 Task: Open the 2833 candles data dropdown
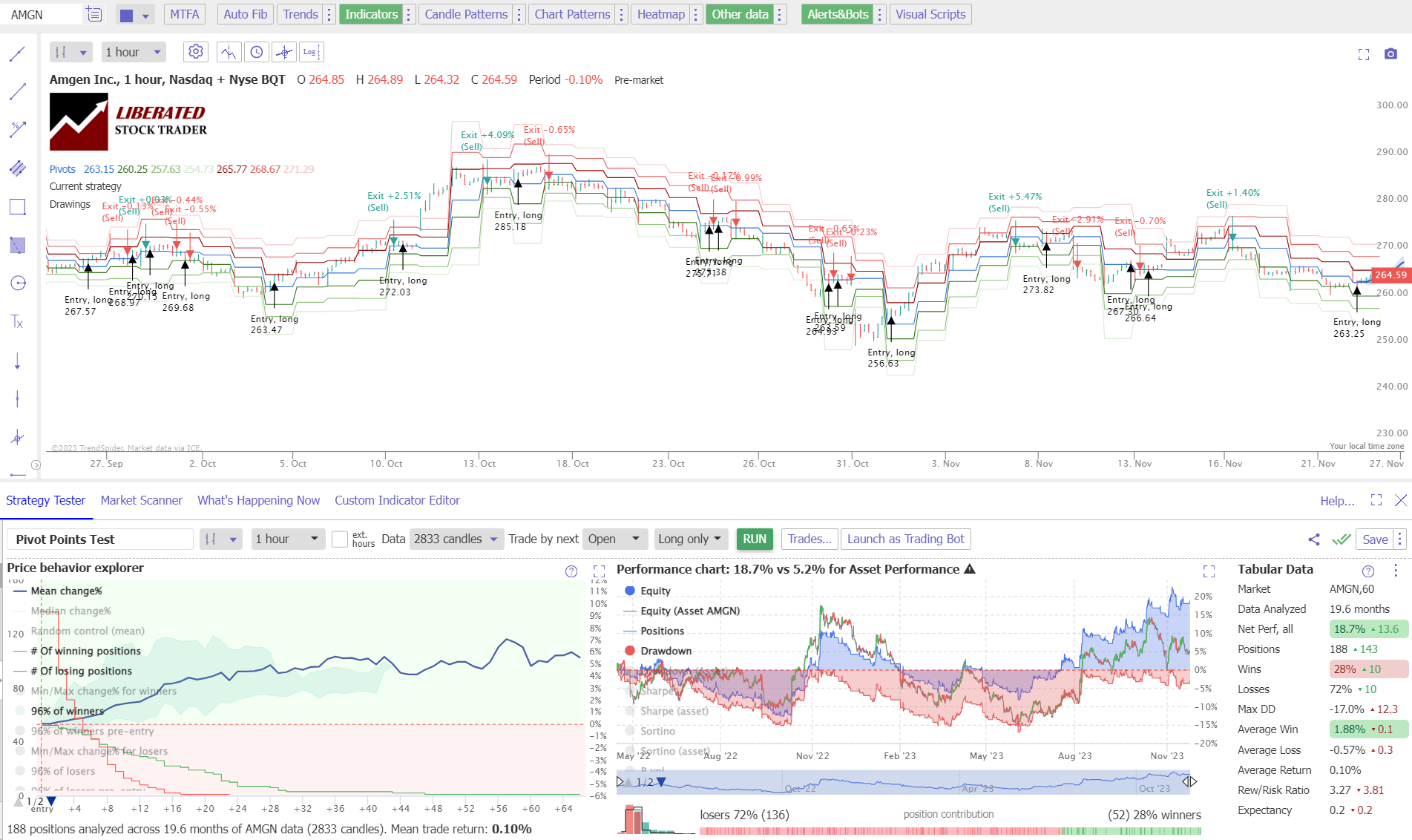click(x=456, y=539)
